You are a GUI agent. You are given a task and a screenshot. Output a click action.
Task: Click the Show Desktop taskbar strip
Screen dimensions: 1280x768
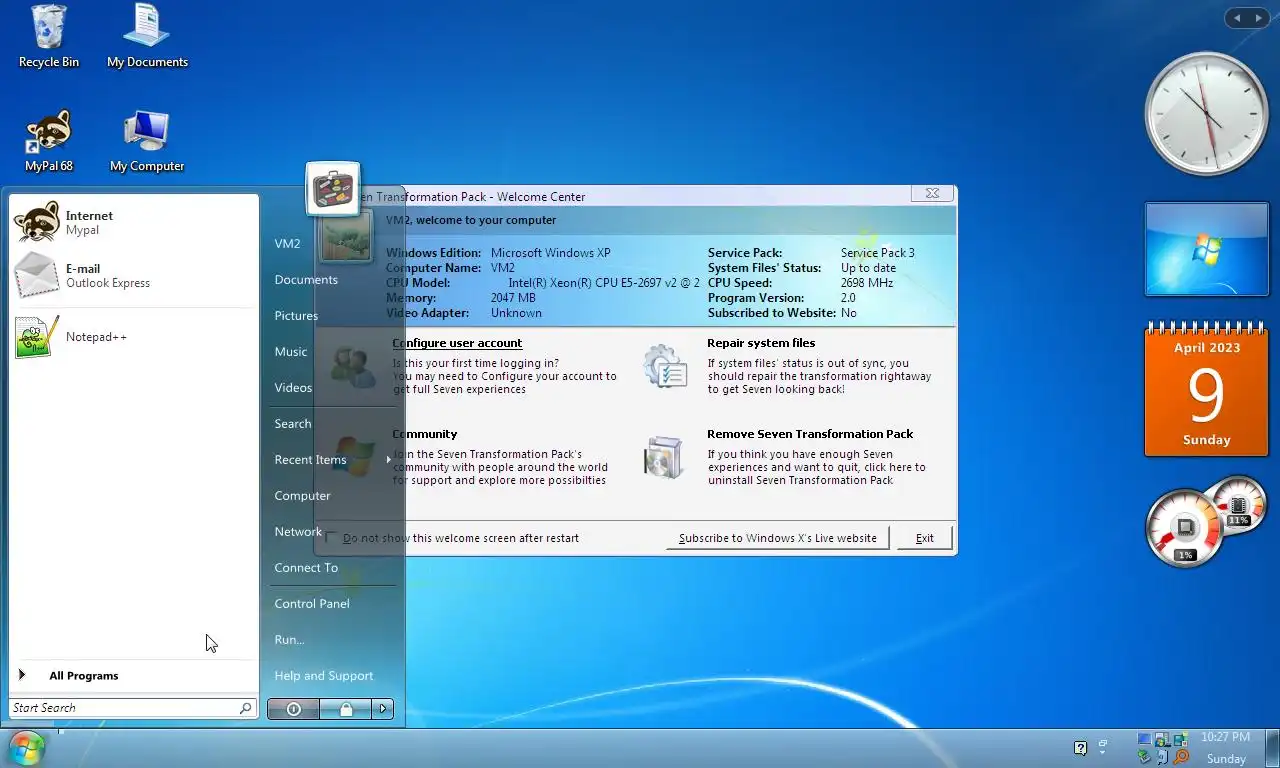(x=1272, y=748)
